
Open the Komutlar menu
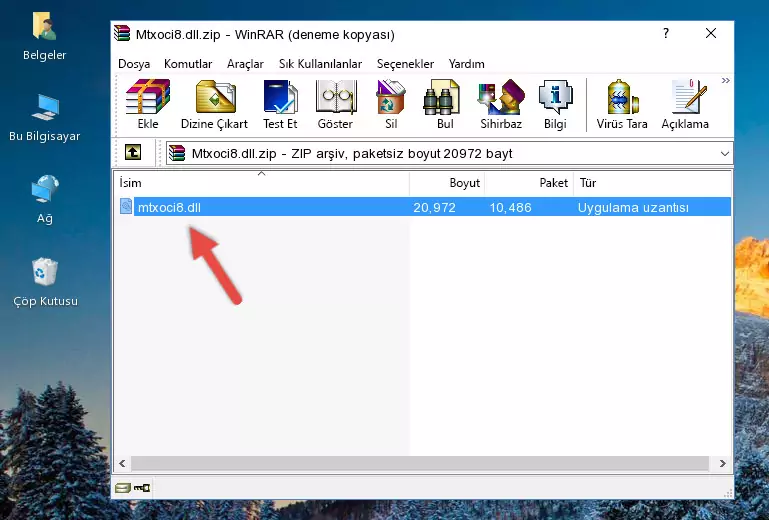coord(188,64)
